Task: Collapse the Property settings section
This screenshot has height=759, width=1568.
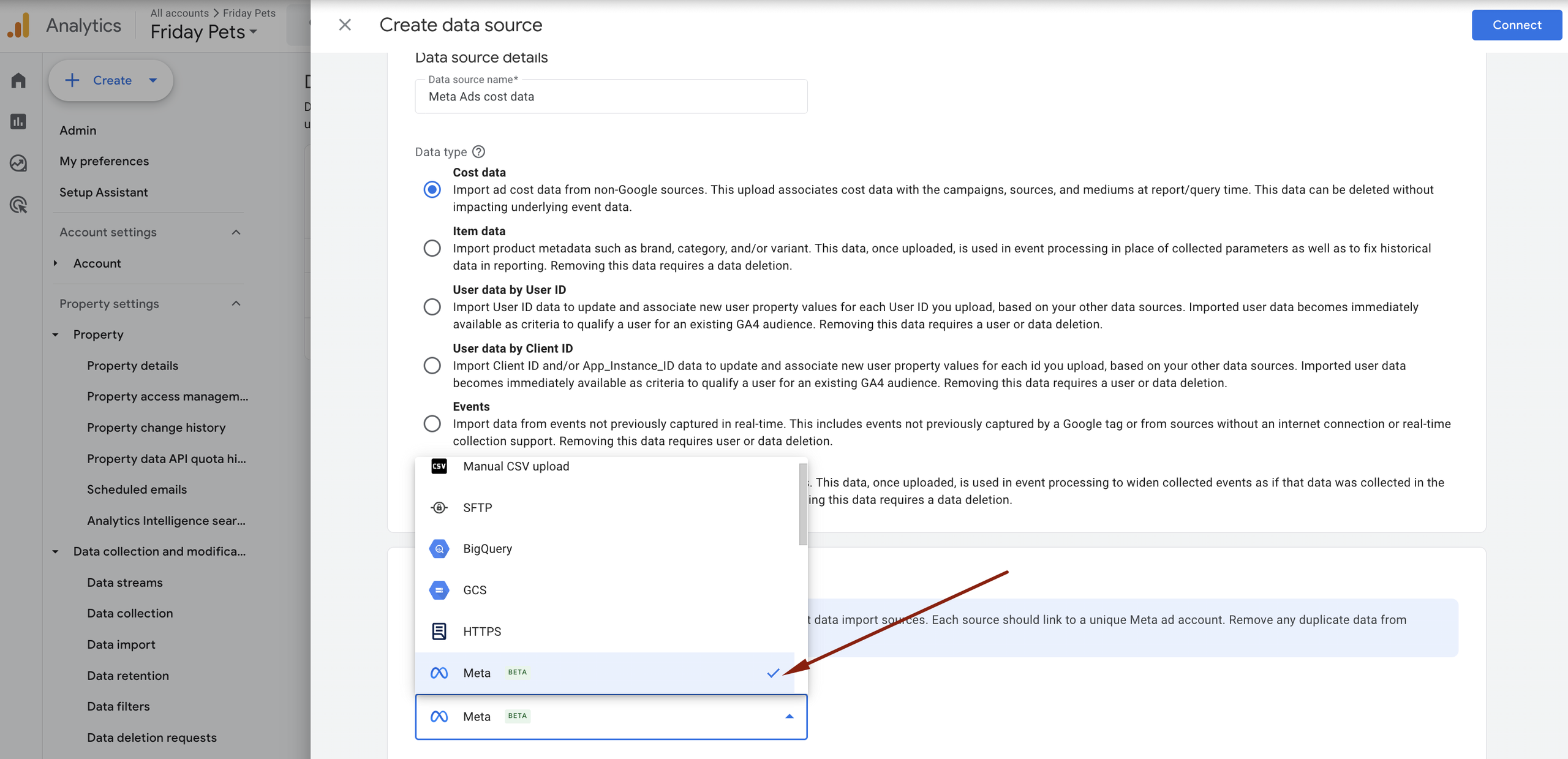Action: click(x=236, y=303)
